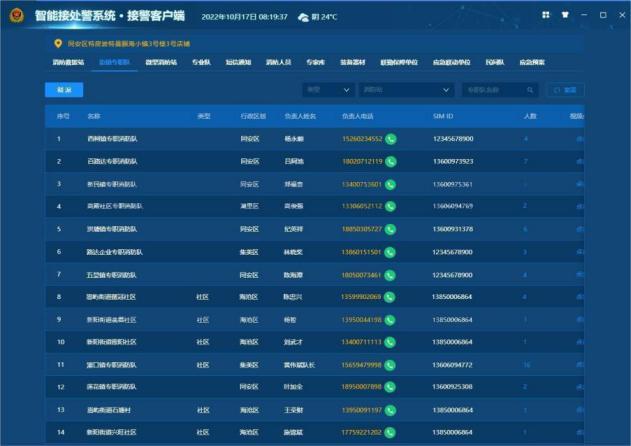Image resolution: width=631 pixels, height=446 pixels.
Task: Call the contact in row 4
Action: coord(390,206)
